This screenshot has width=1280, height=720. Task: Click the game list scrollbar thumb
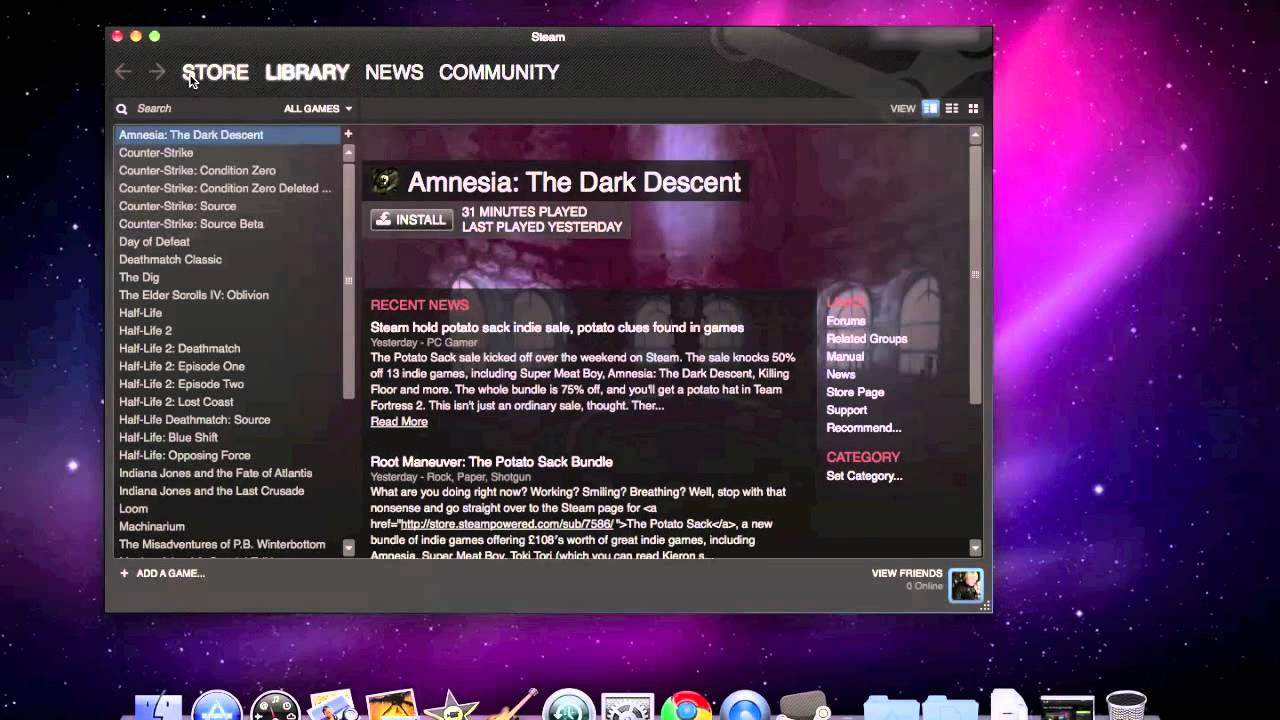click(348, 280)
